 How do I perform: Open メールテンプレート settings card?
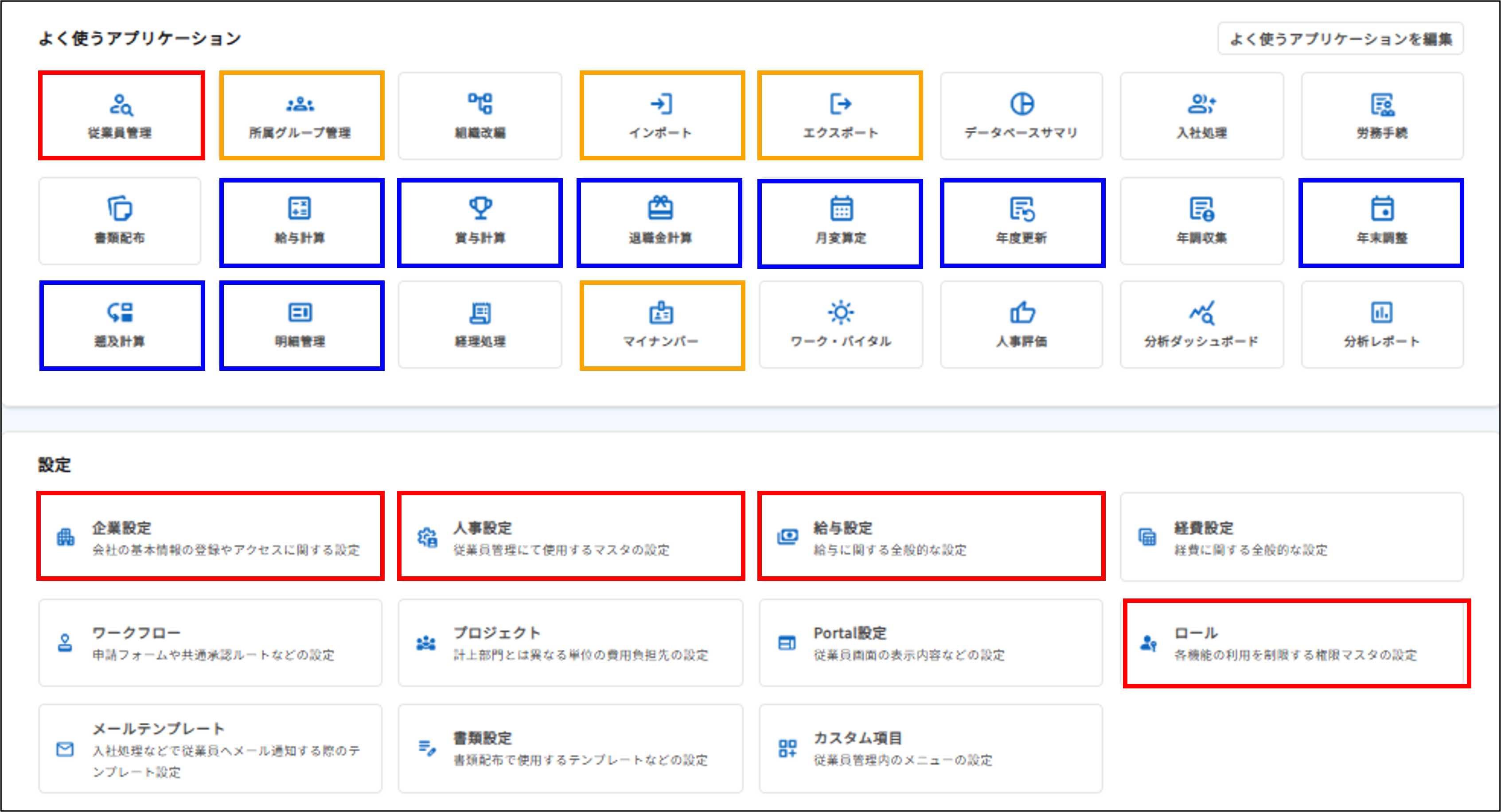coord(210,749)
